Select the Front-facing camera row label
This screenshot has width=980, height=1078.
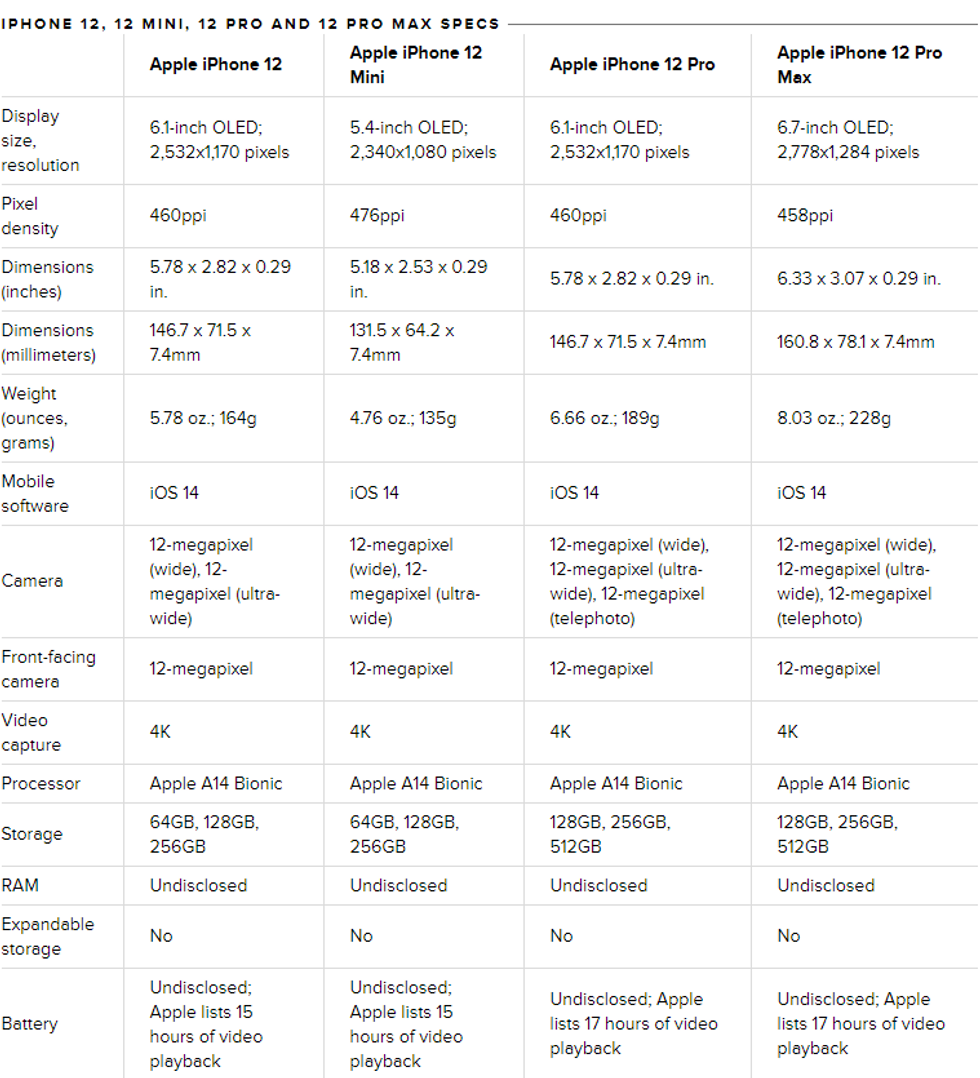[48, 669]
